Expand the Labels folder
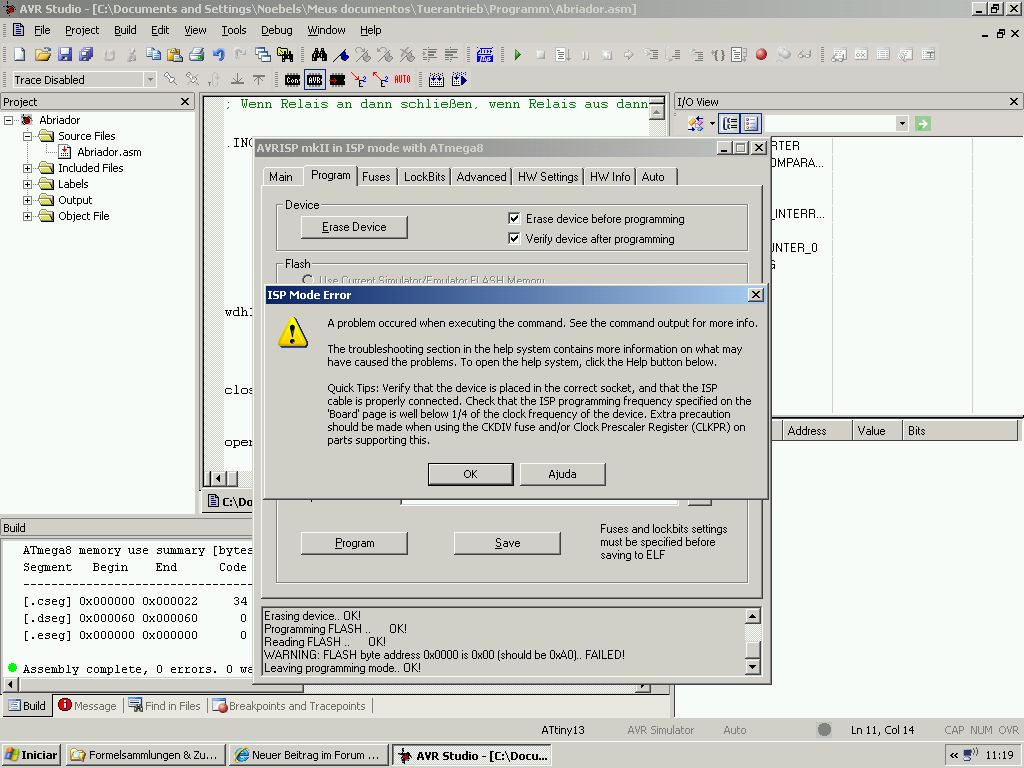Viewport: 1024px width, 768px height. [27, 184]
